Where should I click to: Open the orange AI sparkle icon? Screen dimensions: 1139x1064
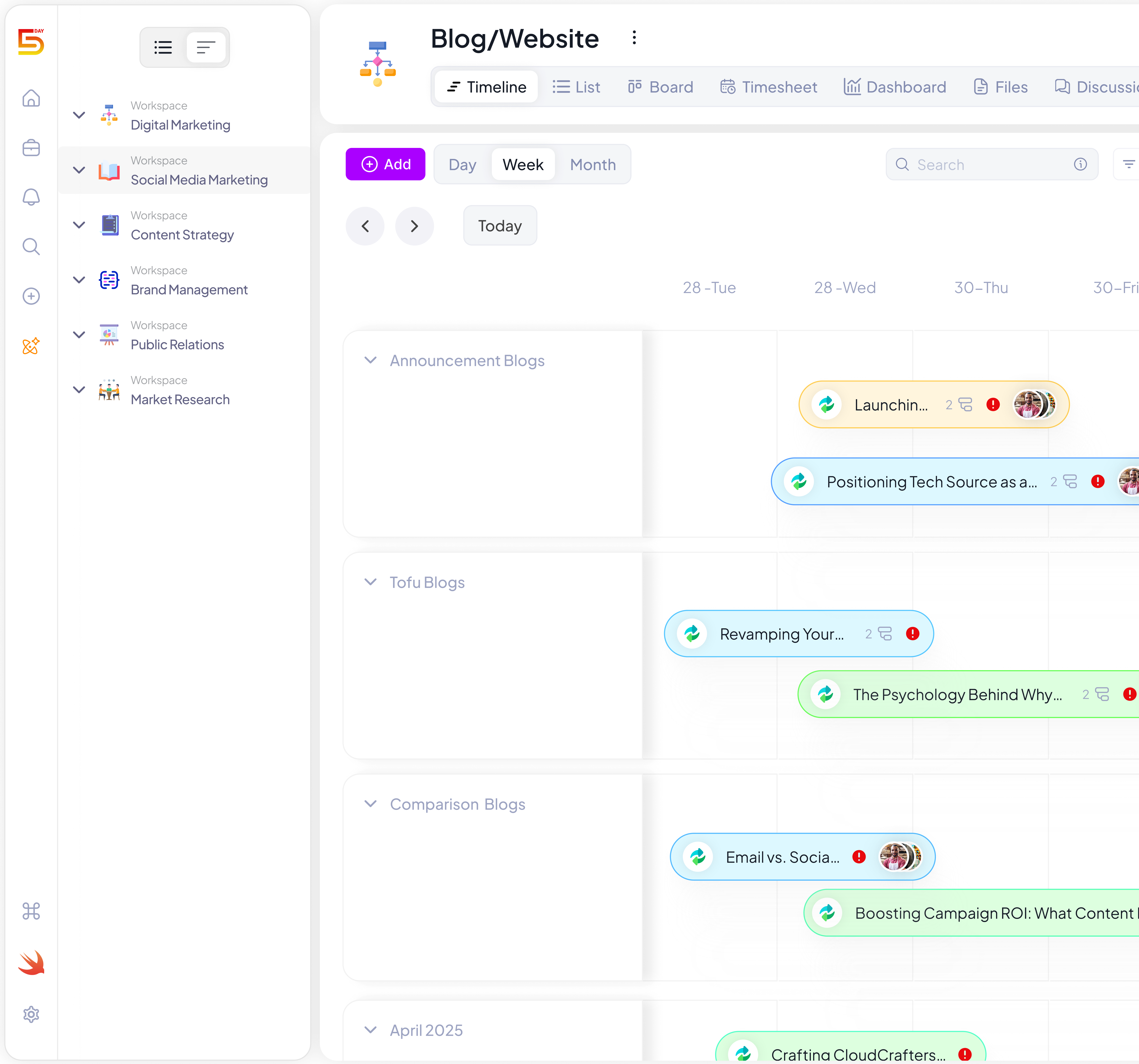coord(31,346)
